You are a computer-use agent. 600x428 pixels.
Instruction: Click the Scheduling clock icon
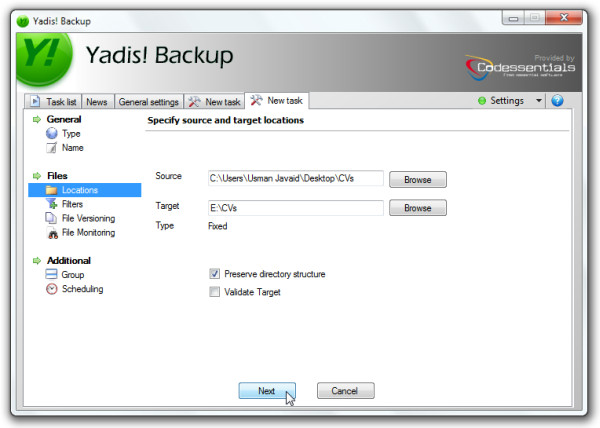pos(51,289)
